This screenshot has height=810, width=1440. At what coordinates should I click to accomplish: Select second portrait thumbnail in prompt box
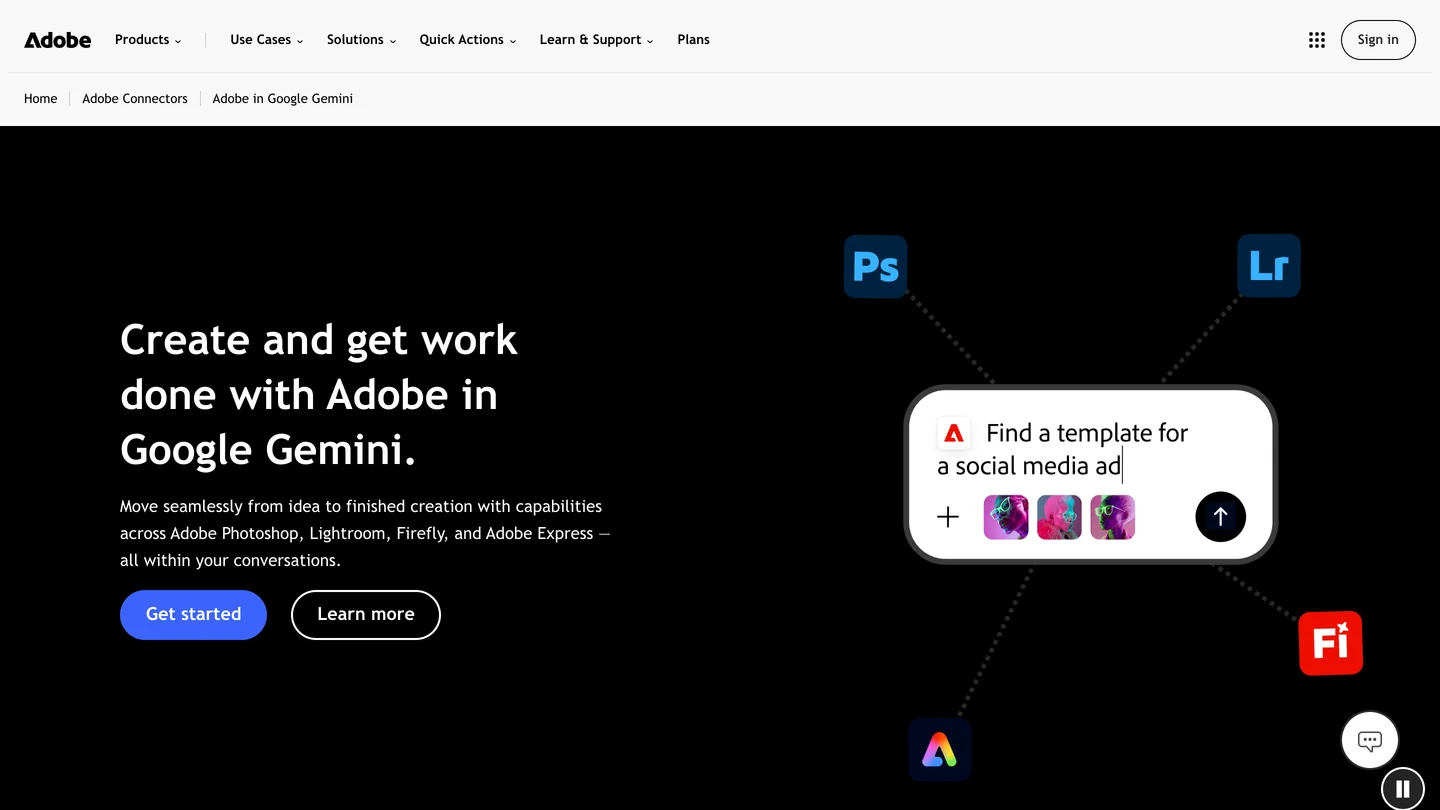coord(1059,517)
